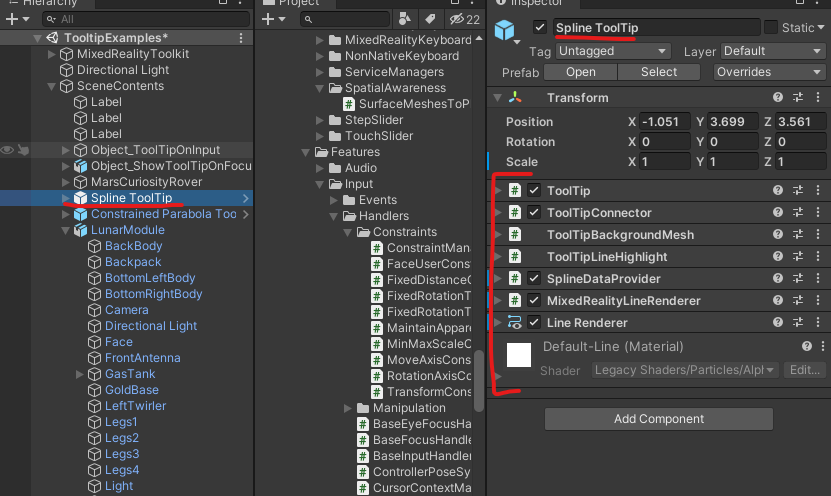
Task: Collapse the Features folder in Project
Action: click(305, 153)
